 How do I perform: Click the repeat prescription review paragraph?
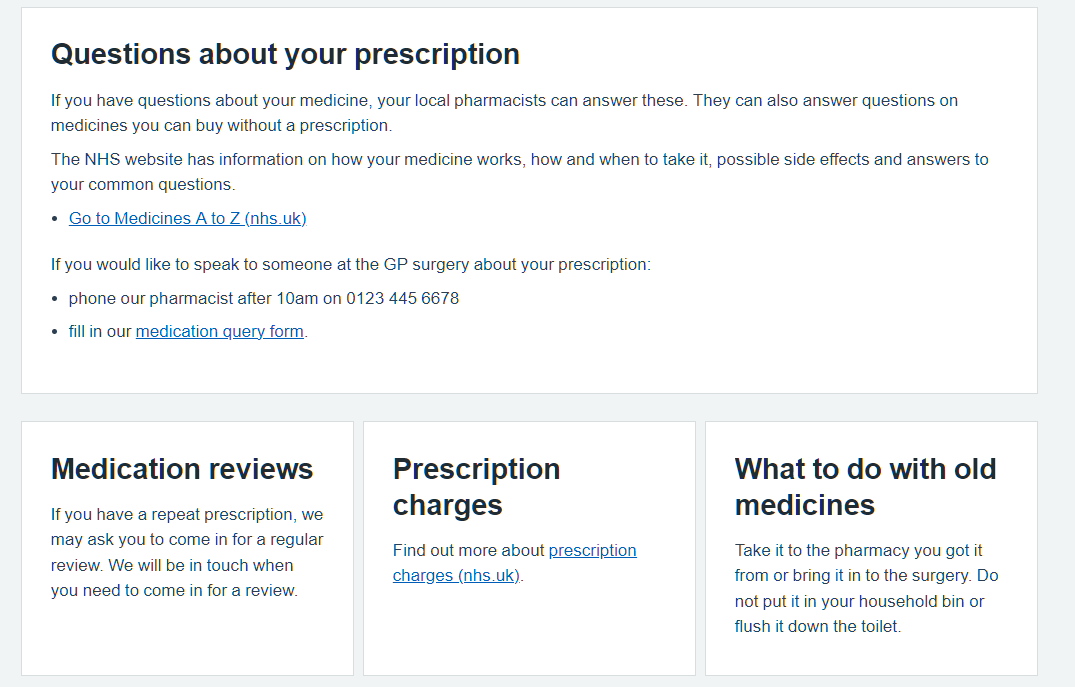[x=187, y=552]
